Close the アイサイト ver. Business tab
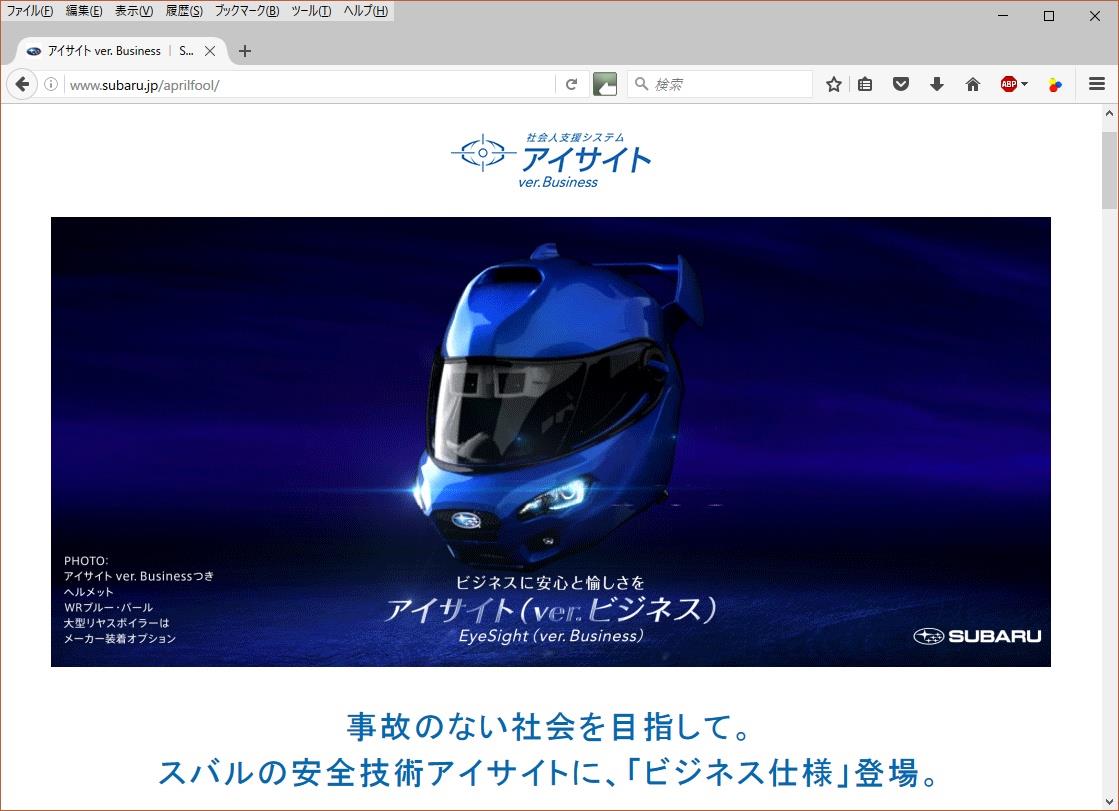Screen dimensions: 1119x811 (x=210, y=51)
